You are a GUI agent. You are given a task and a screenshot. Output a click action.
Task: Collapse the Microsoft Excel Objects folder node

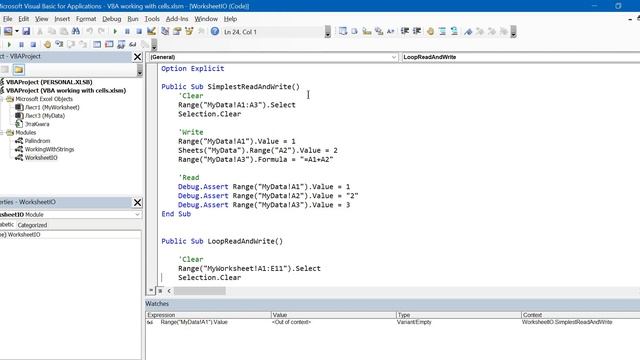[x=2, y=99]
